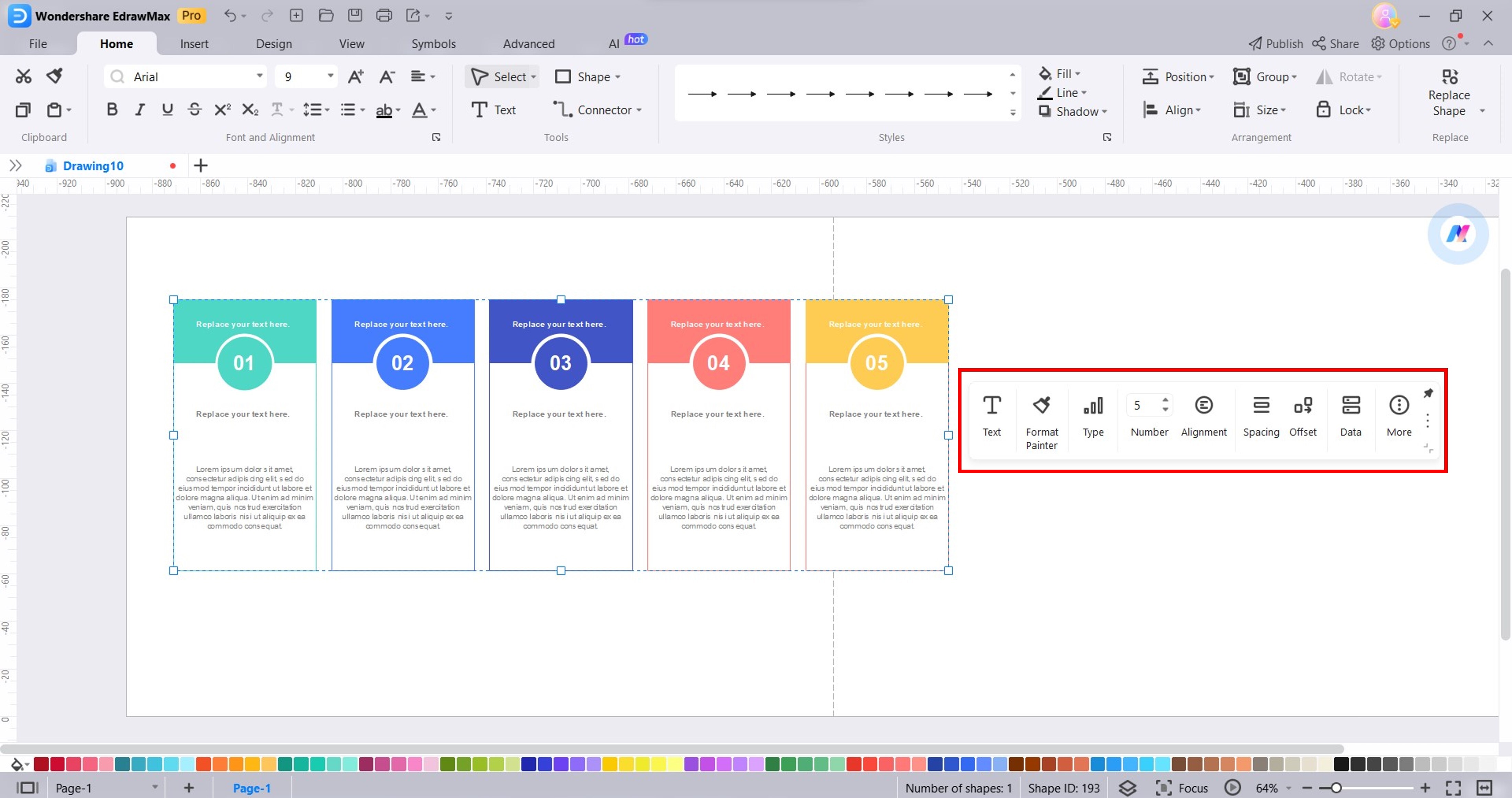The width and height of the screenshot is (1512, 798).
Task: Pin the floating toolbar
Action: tap(1428, 393)
